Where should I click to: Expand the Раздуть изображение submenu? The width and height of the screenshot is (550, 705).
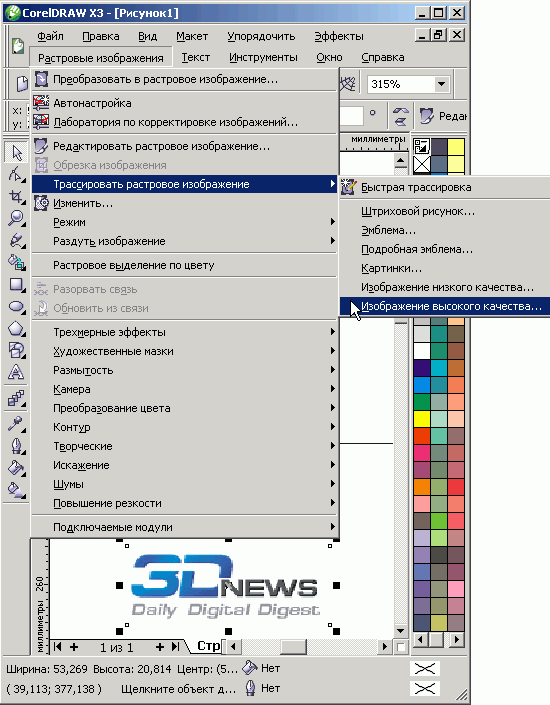pos(332,241)
